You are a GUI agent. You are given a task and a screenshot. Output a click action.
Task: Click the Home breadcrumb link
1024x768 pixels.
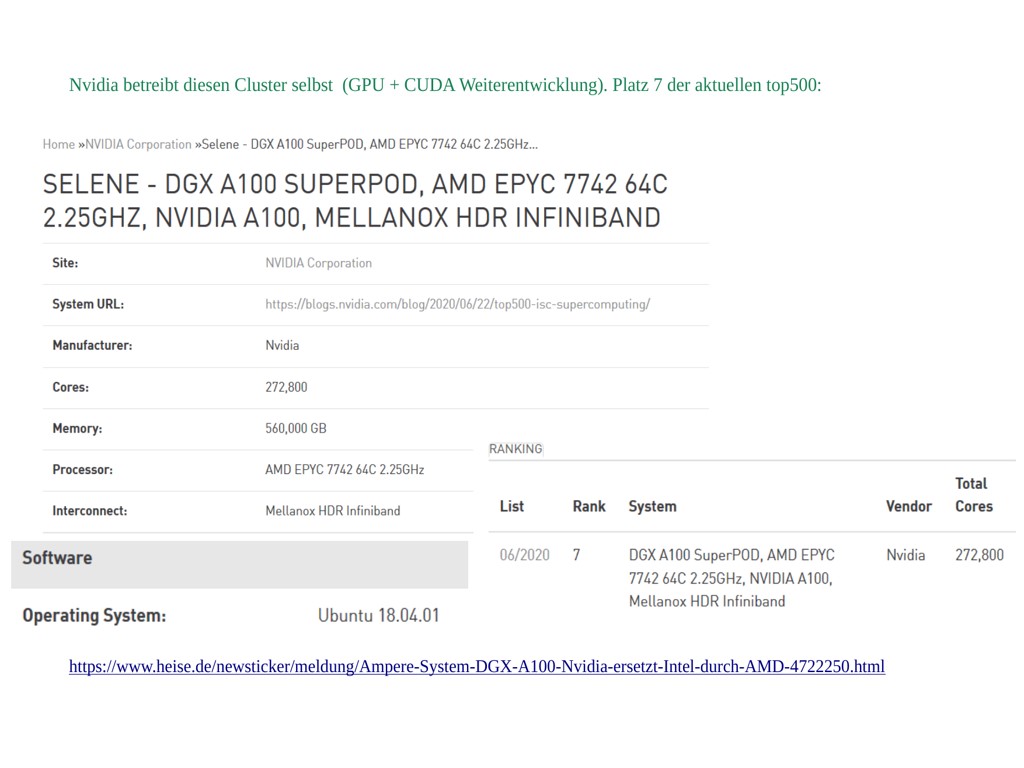[58, 144]
